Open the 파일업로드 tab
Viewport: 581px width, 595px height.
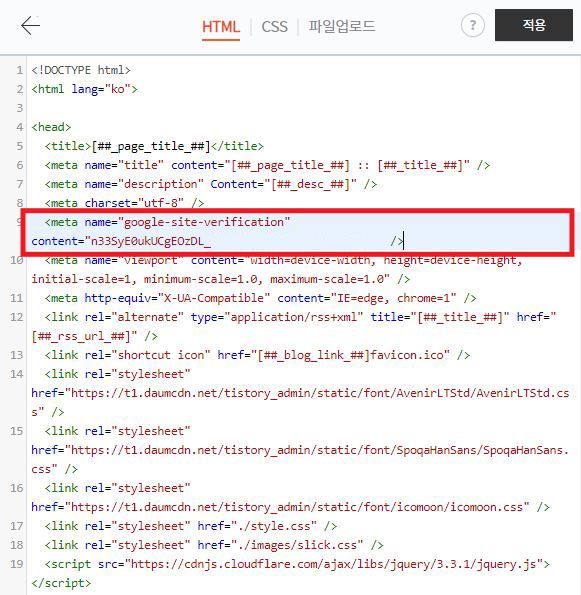342,27
